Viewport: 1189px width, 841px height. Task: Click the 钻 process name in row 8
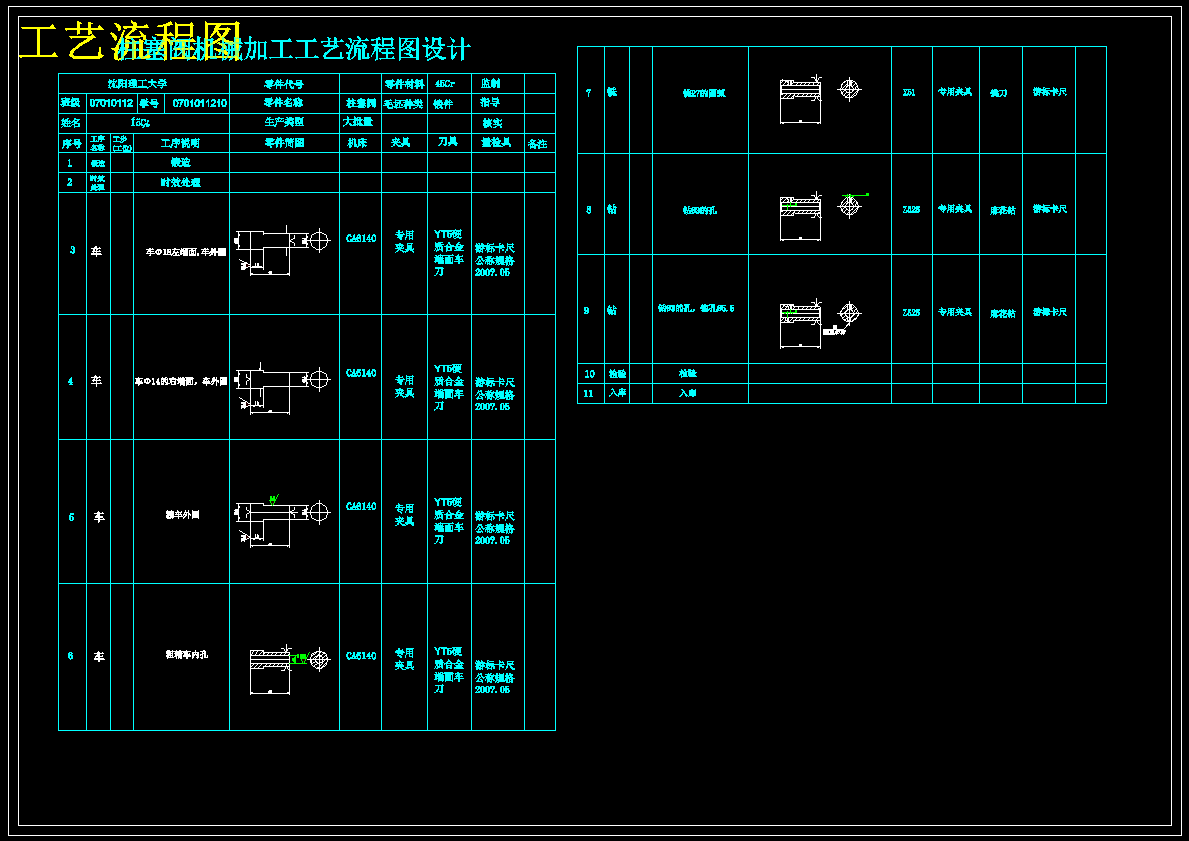(x=611, y=210)
